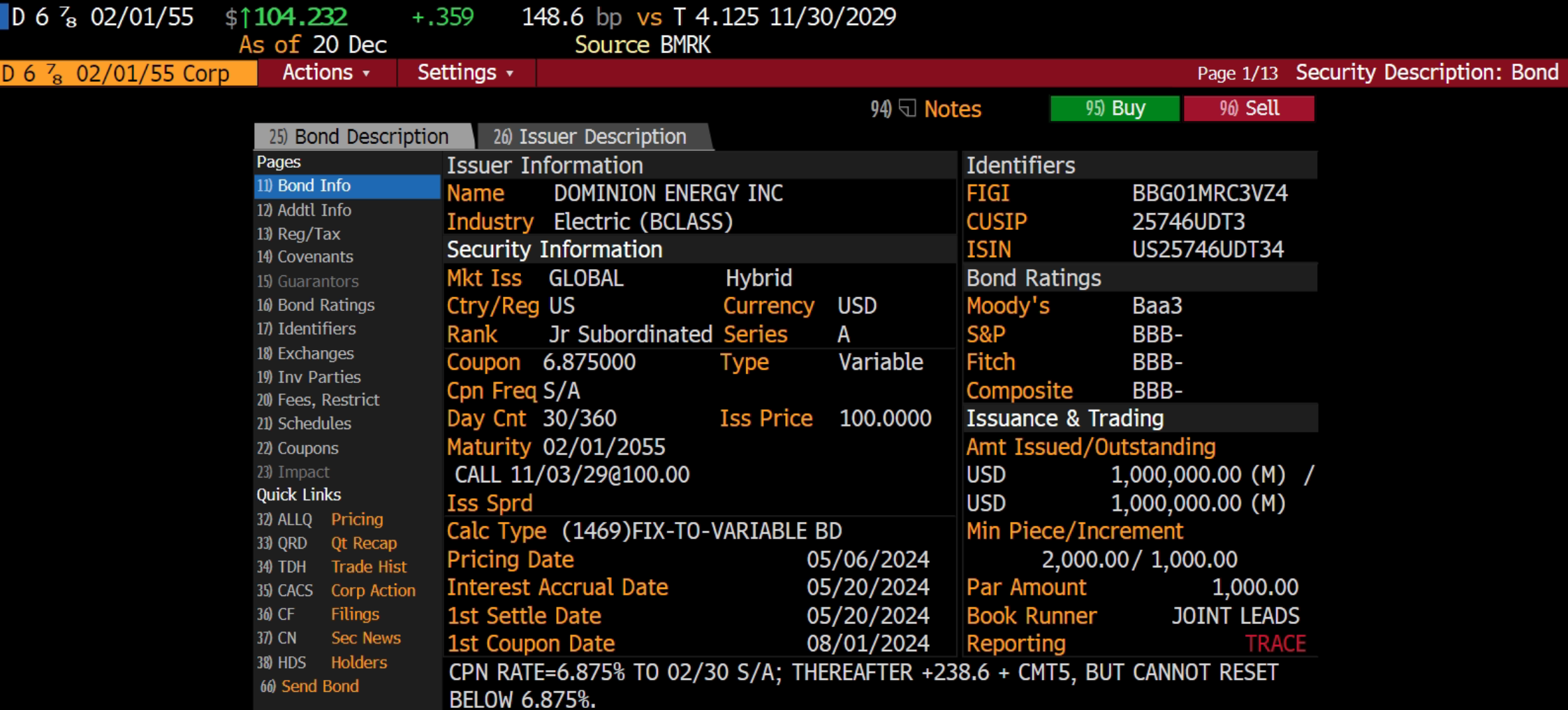Open the Inv Parties page
This screenshot has width=1568, height=710.
(309, 377)
